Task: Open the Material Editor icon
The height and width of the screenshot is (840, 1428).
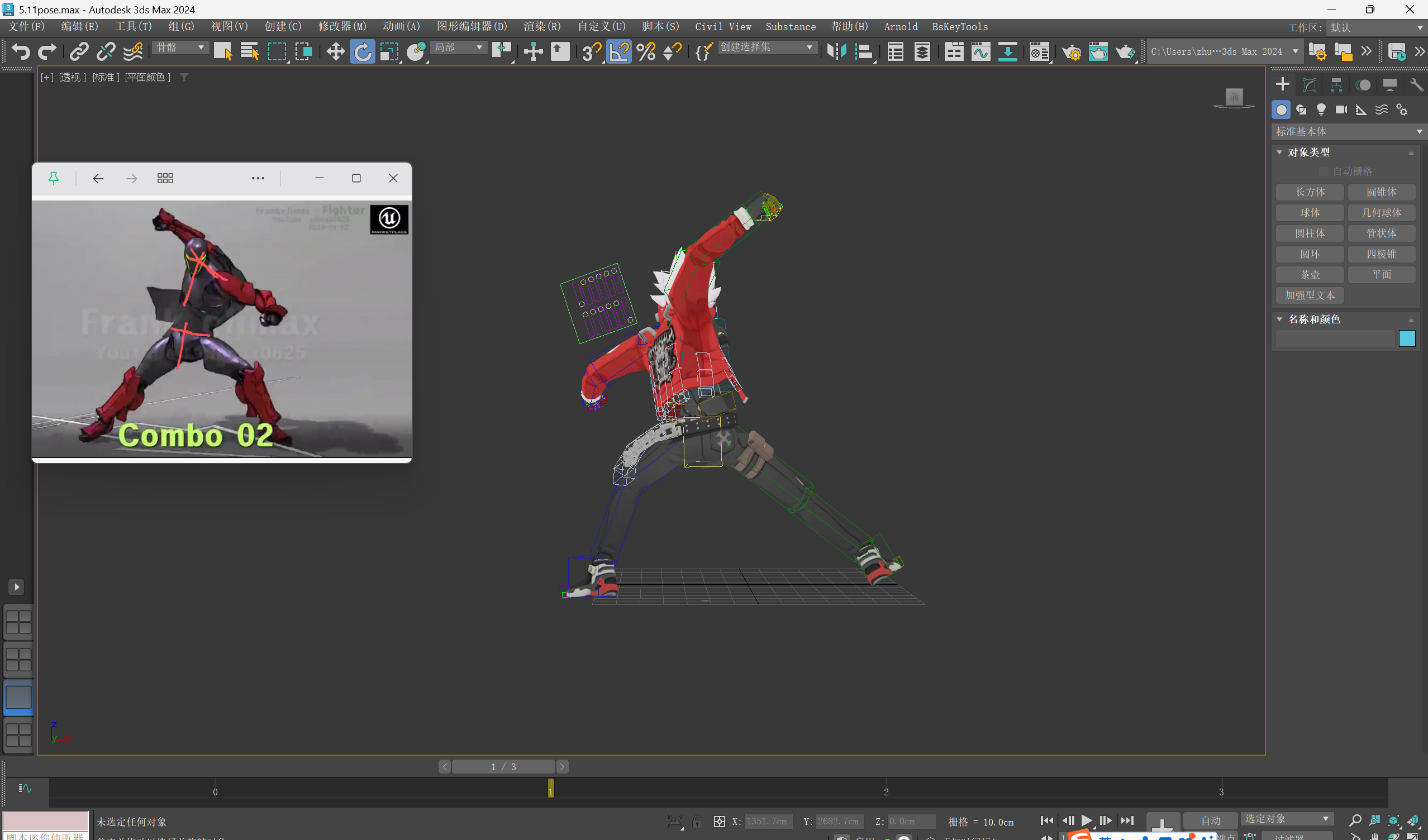Action: click(x=1039, y=51)
